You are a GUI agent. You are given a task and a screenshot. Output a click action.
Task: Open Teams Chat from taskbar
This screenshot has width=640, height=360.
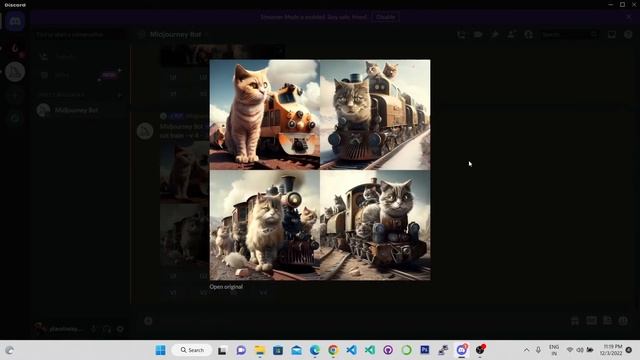click(x=241, y=350)
